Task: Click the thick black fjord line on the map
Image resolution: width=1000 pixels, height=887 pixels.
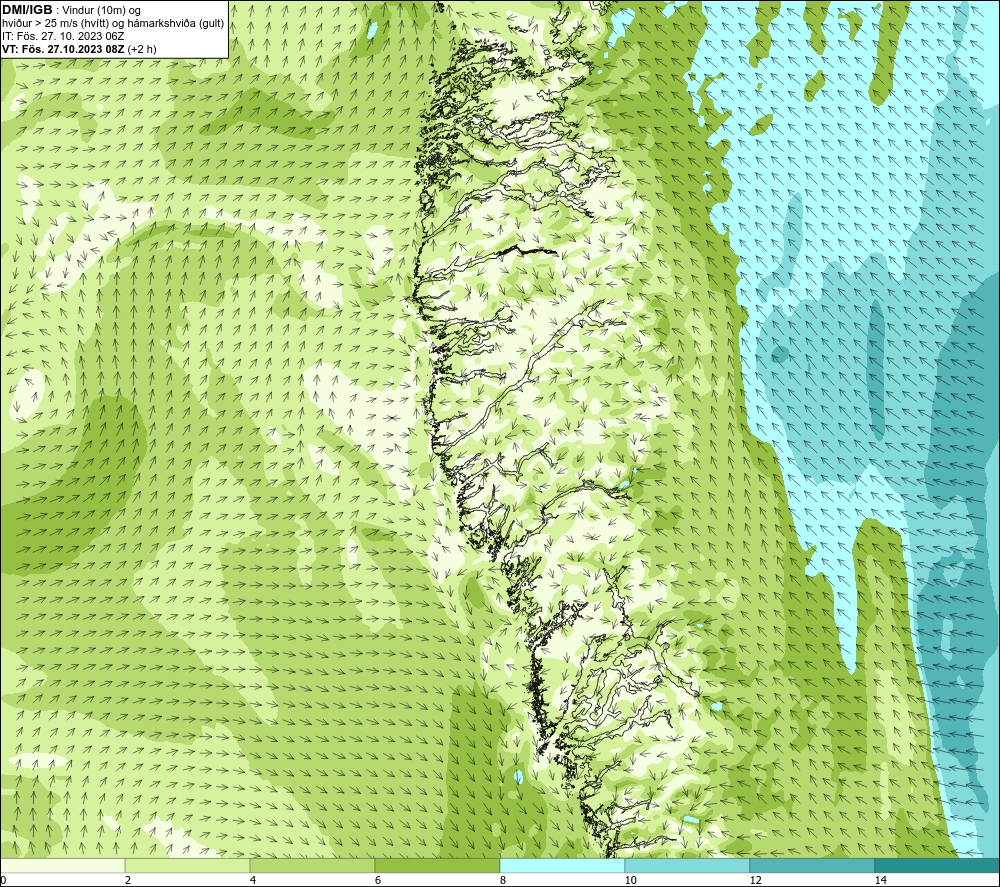Action: tap(529, 251)
